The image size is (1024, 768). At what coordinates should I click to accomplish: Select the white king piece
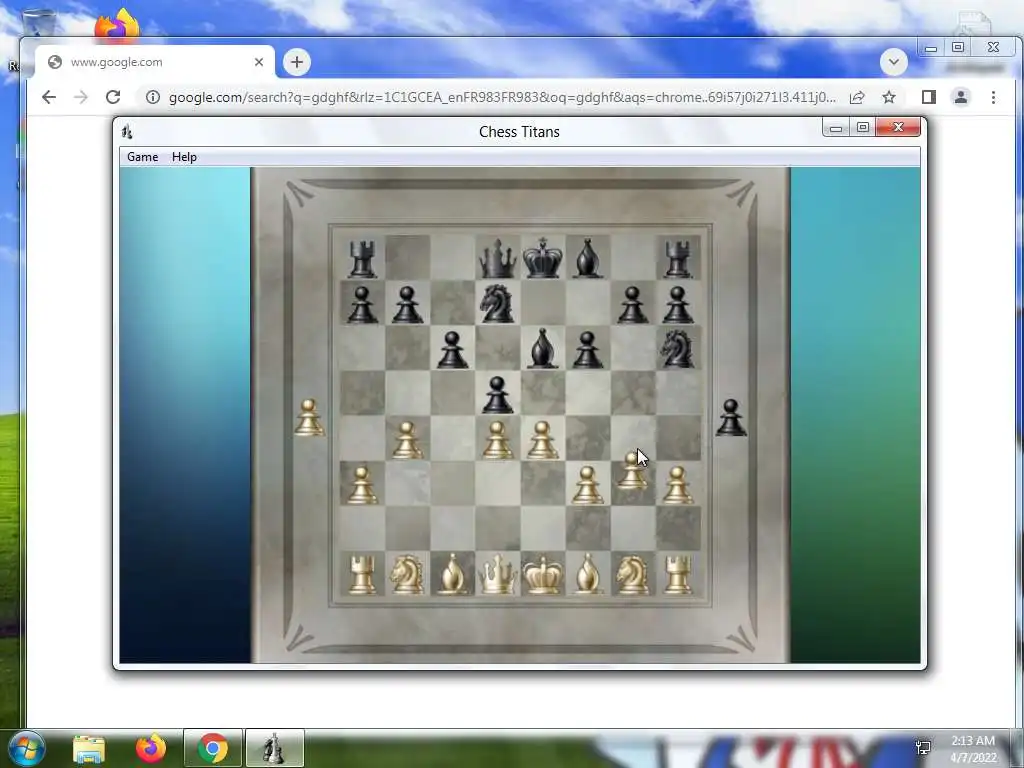coord(543,574)
